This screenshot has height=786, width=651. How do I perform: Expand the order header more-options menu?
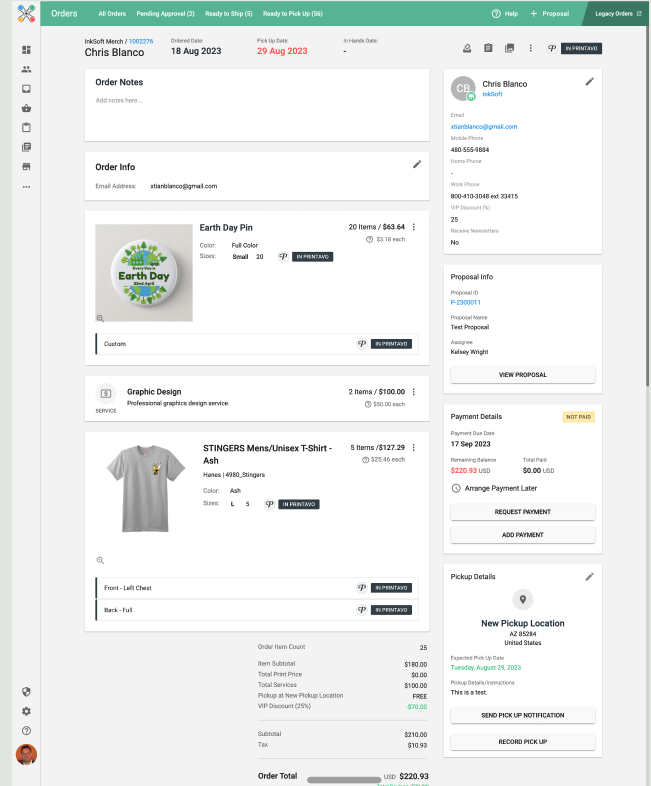[x=530, y=48]
